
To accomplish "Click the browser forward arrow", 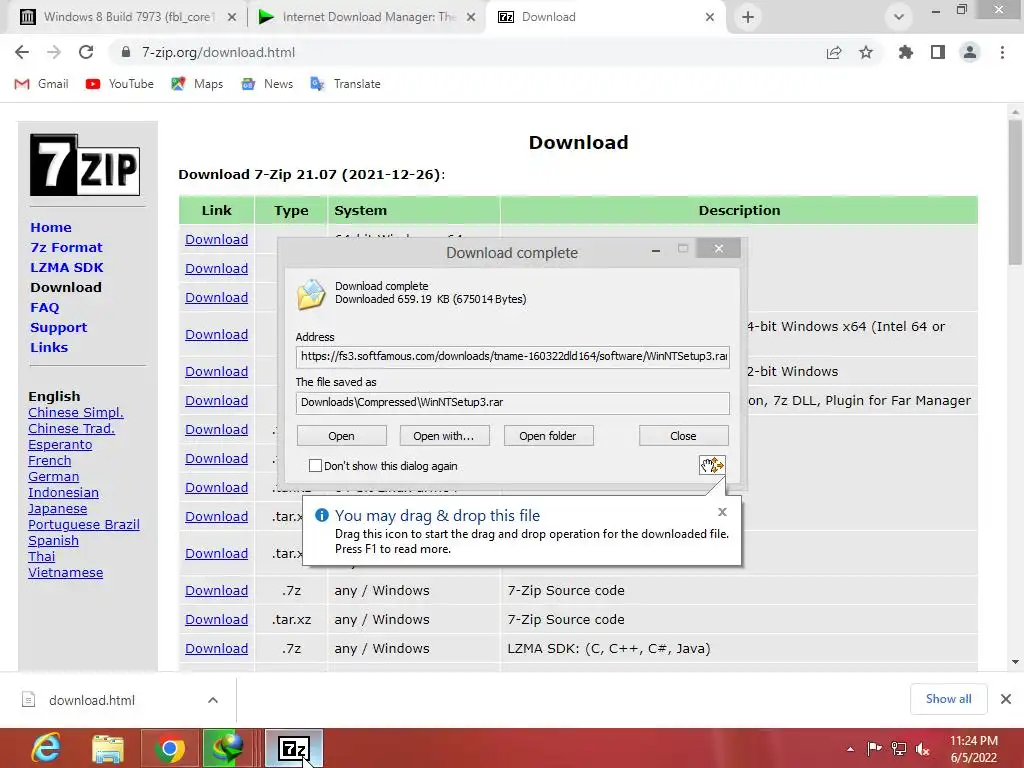I will pos(54,52).
